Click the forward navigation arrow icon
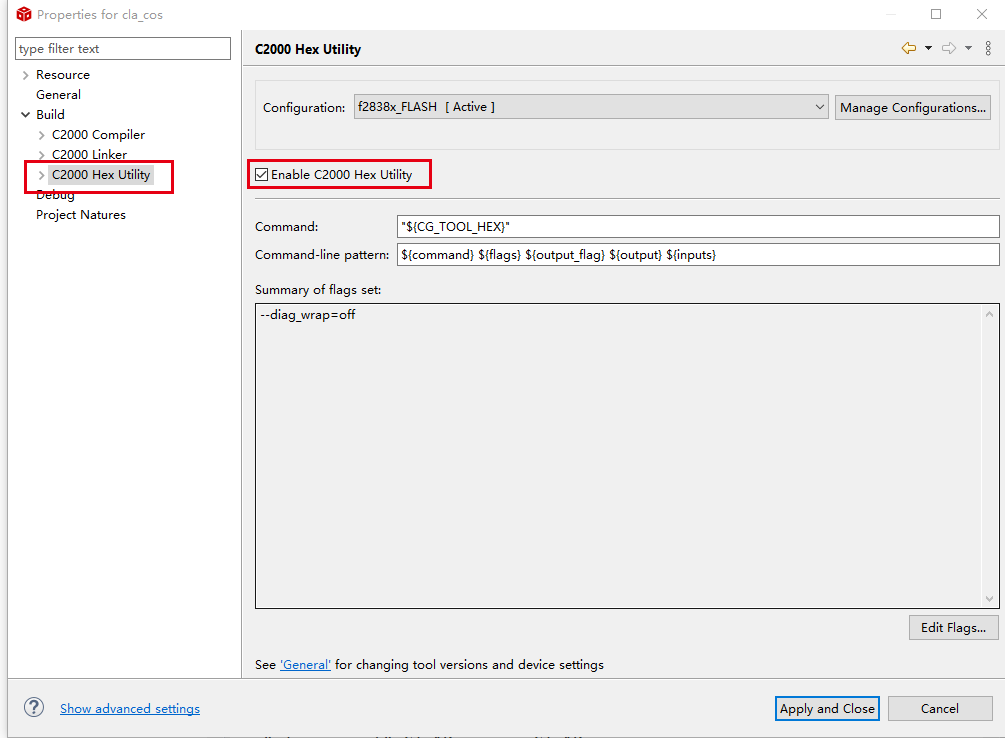 949,48
